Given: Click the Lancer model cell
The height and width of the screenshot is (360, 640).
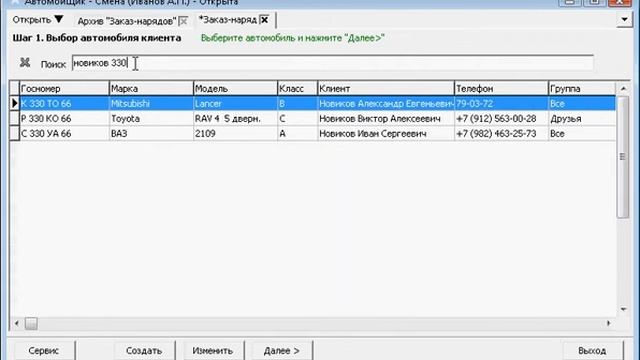Looking at the screenshot, I should coord(235,104).
